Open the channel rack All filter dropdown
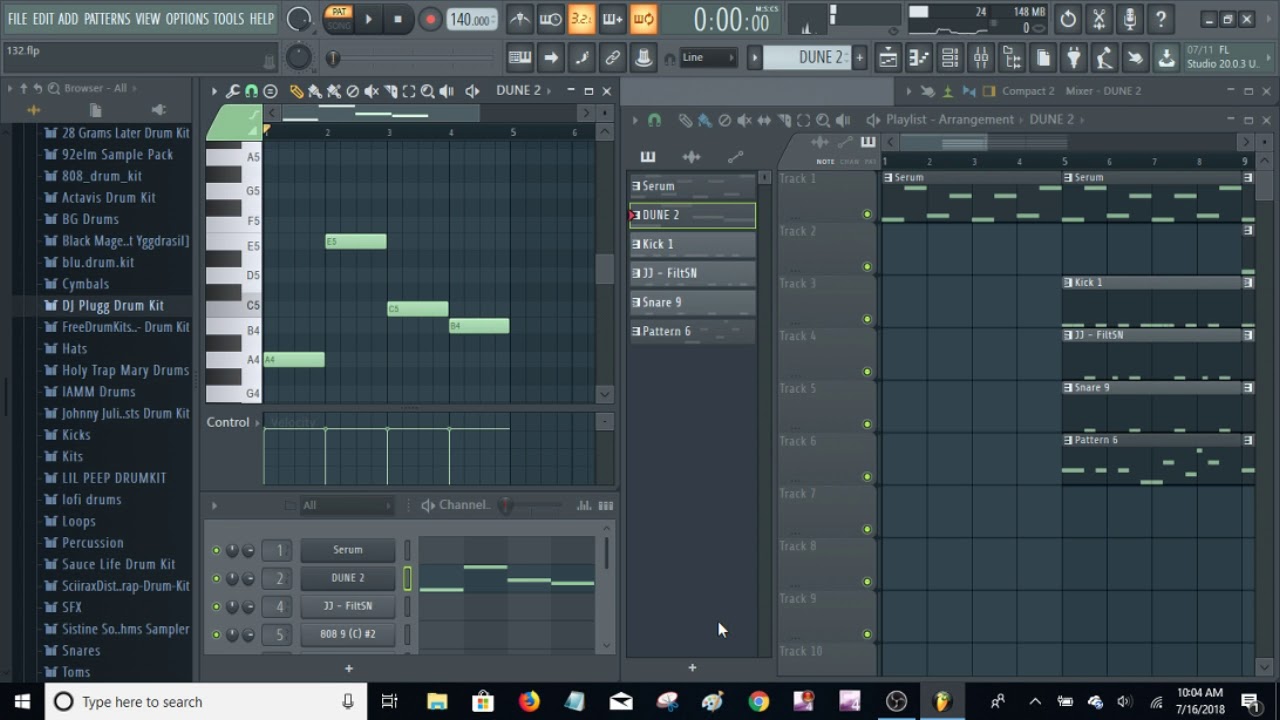The image size is (1280, 720). pos(345,506)
